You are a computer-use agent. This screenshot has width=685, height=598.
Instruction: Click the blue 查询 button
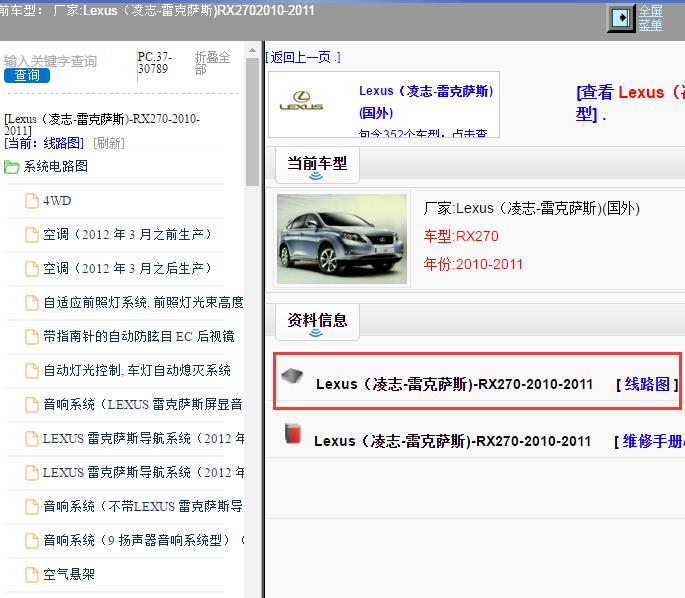point(27,76)
